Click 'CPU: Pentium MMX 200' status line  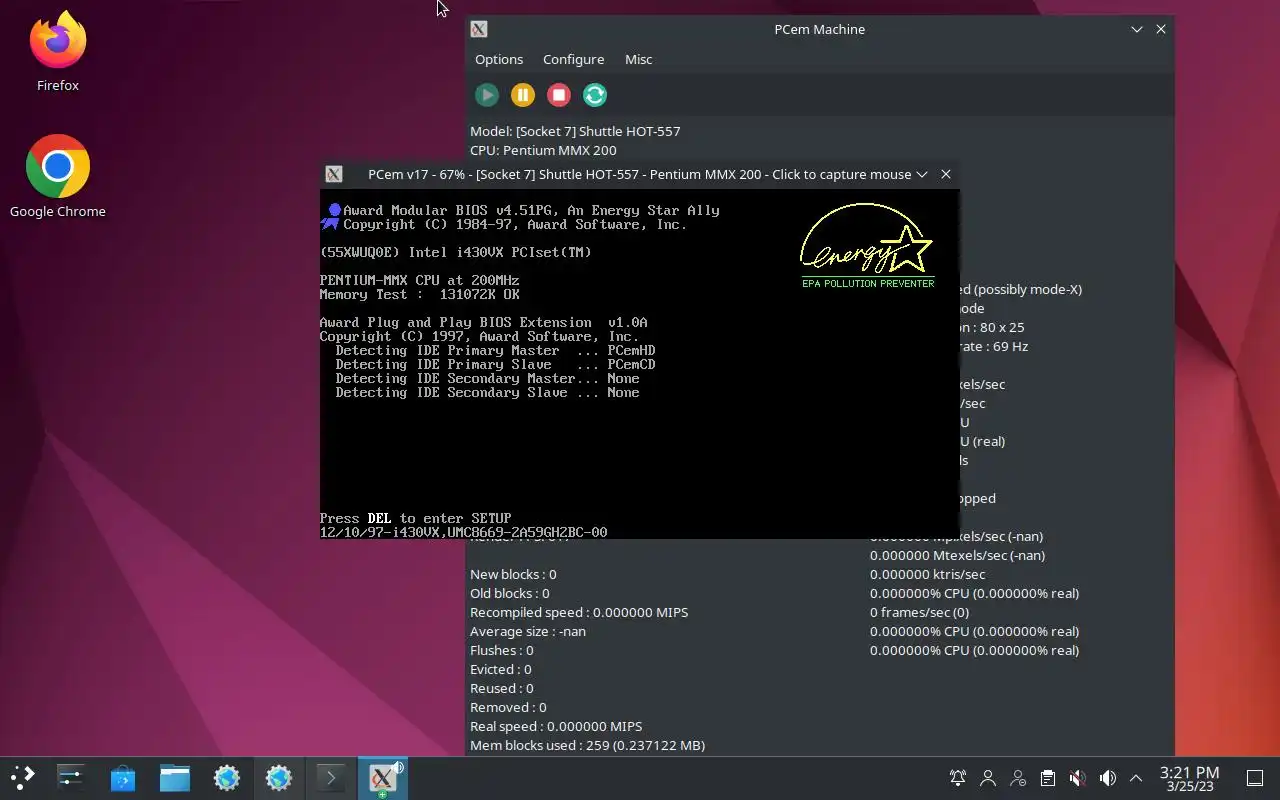click(543, 150)
